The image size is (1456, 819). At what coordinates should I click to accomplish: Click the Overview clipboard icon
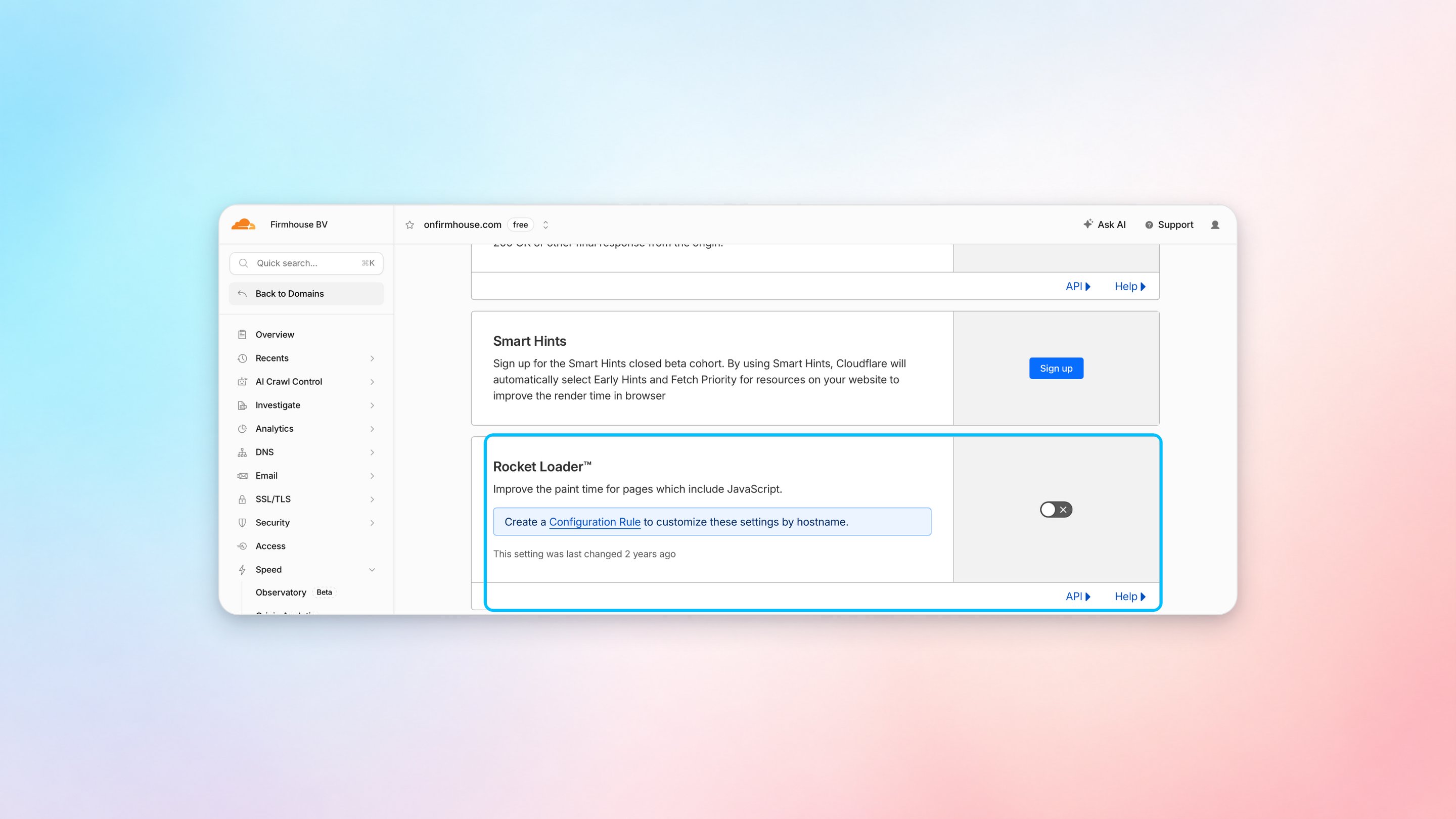(x=243, y=335)
